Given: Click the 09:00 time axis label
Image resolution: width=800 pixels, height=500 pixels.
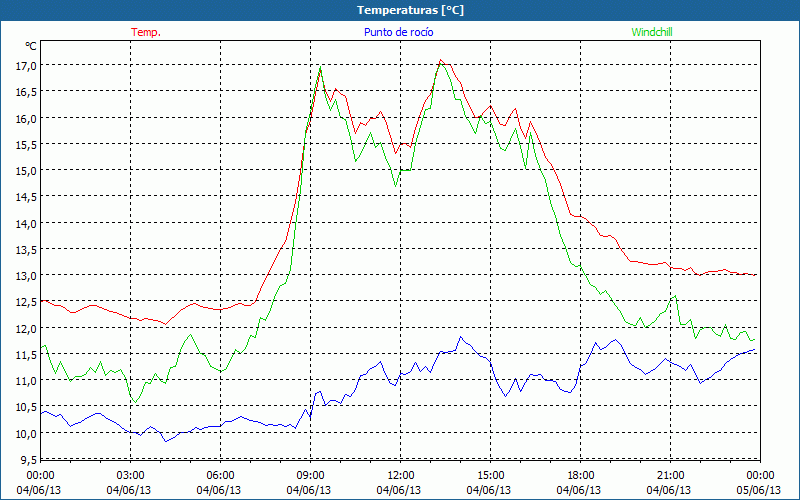Looking at the screenshot, I should [309, 476].
